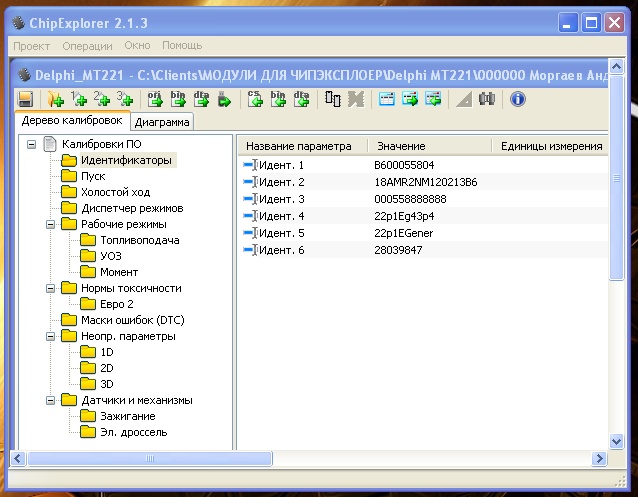Click the binoculars search toolbar icon
Viewport: 638px width, 497px height.
tap(488, 99)
